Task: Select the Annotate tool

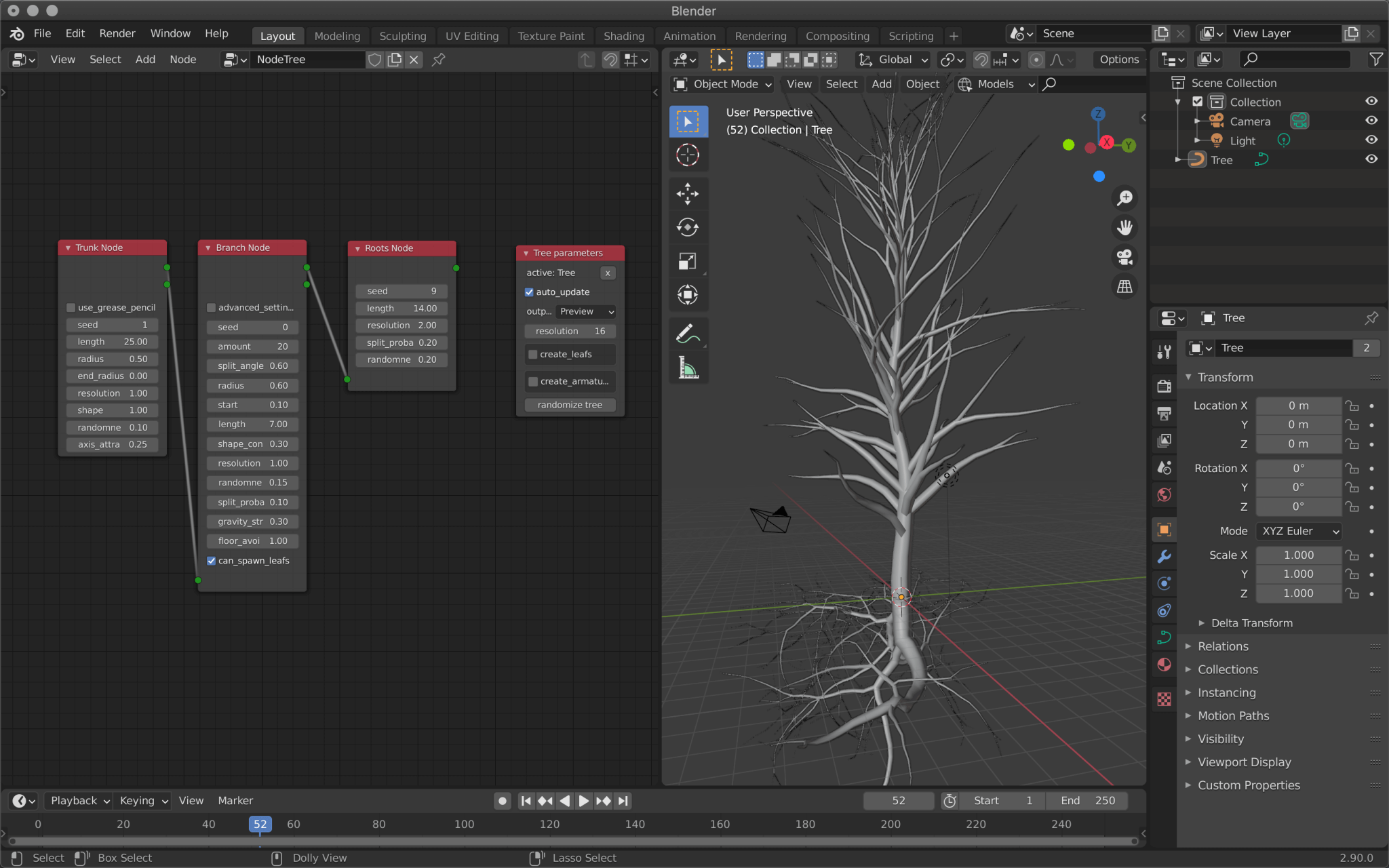Action: pyautogui.click(x=688, y=333)
